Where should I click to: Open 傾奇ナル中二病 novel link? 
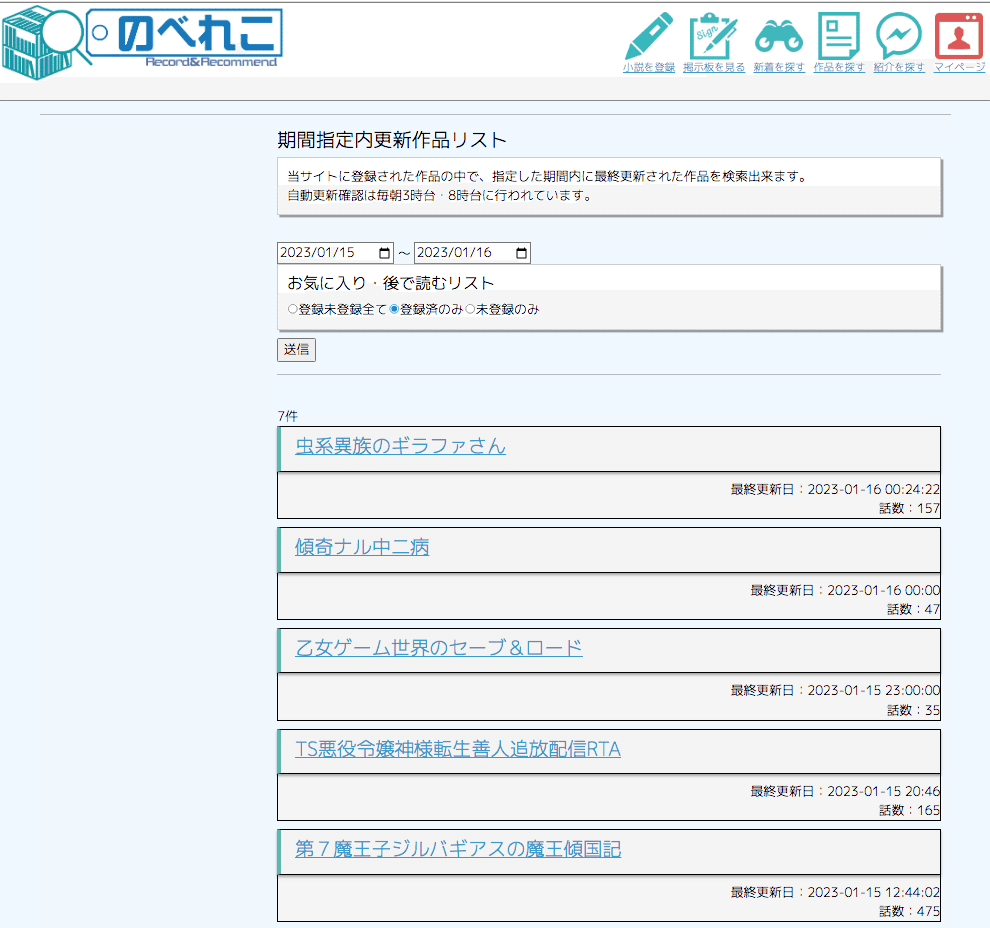point(362,547)
